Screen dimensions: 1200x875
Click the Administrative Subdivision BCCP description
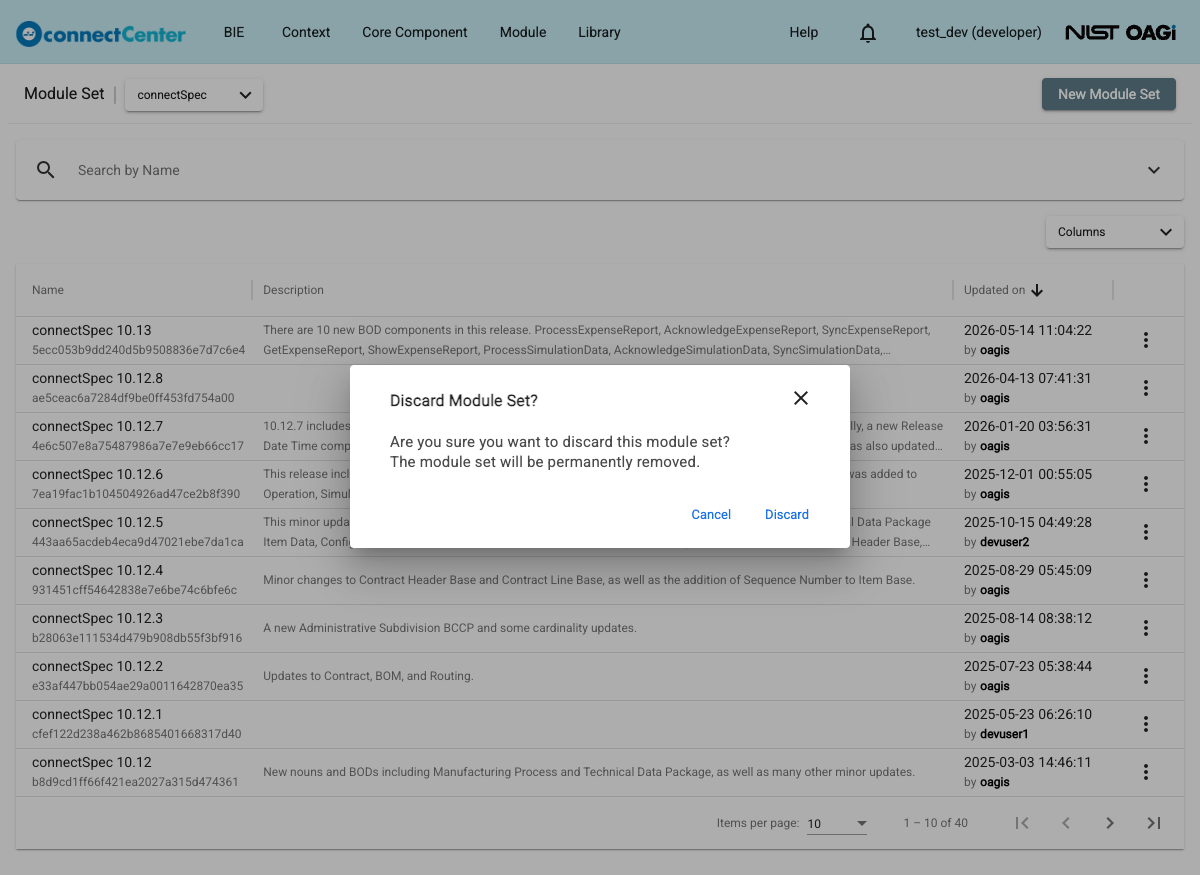(450, 628)
